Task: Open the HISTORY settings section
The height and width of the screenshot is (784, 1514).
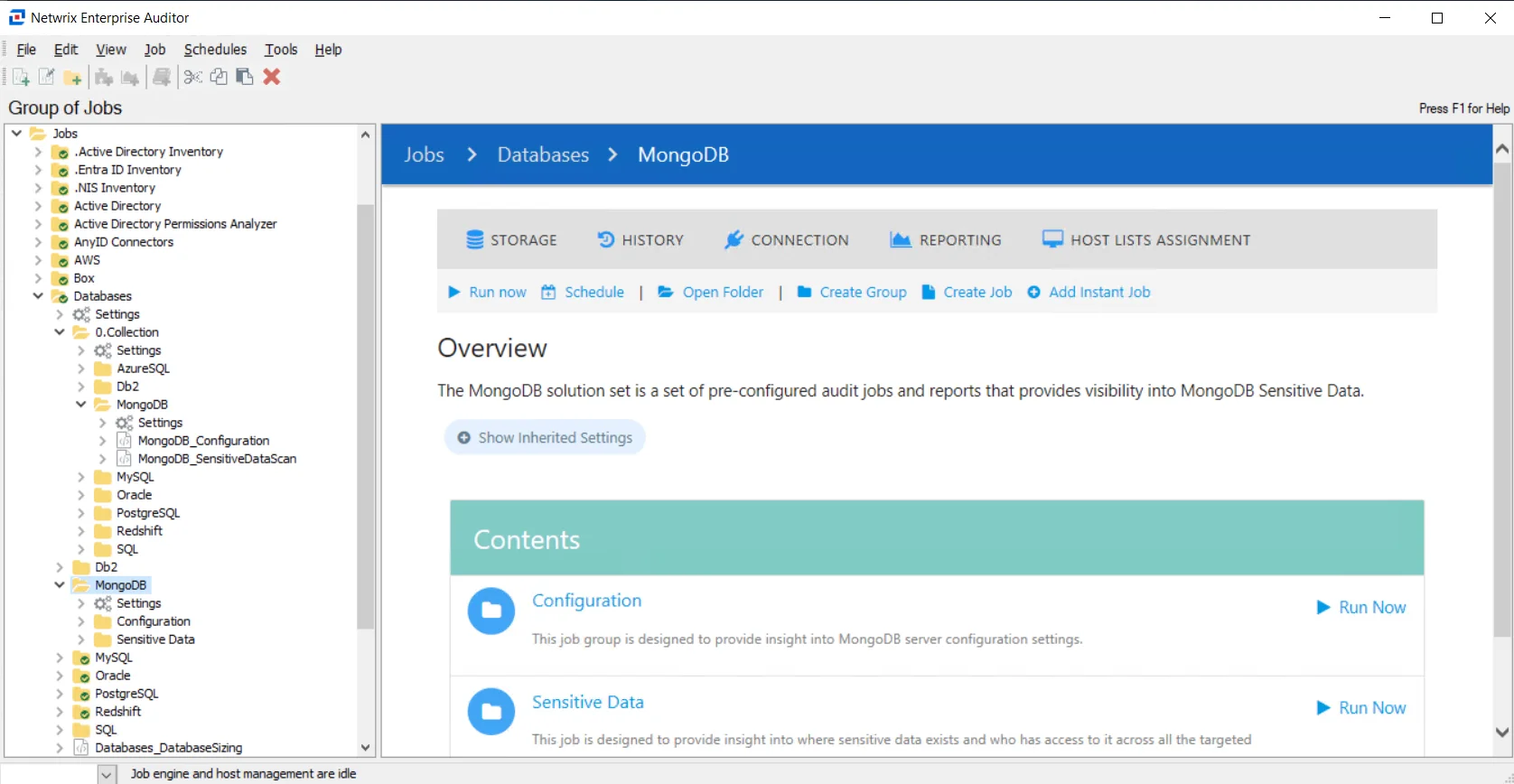Action: pos(640,240)
